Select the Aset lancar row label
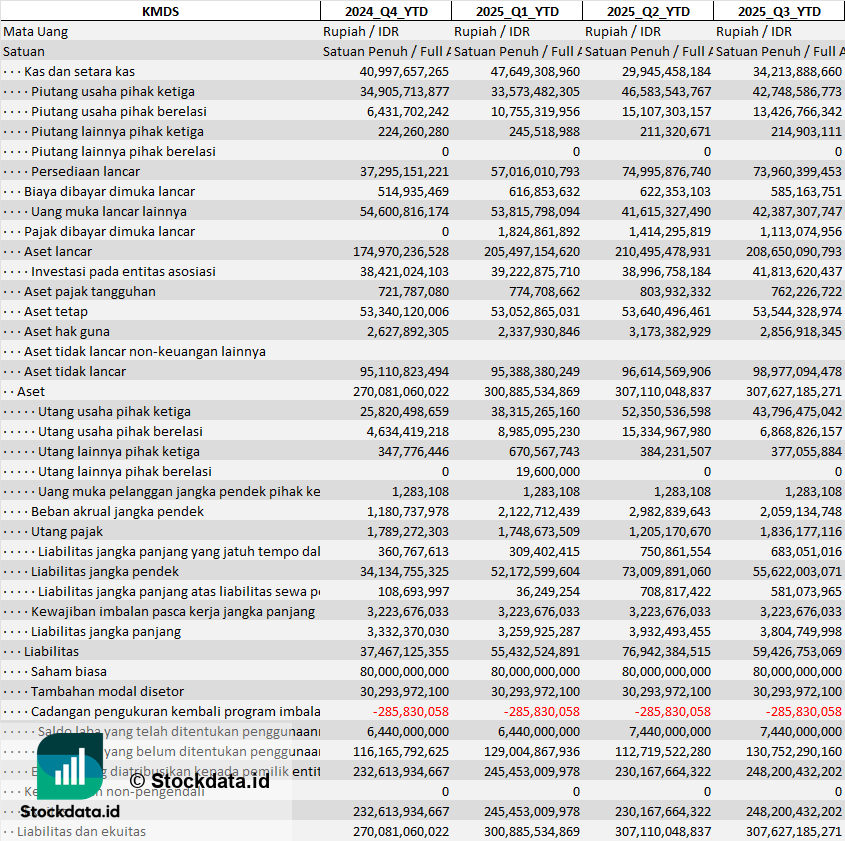Viewport: 845px width, 841px height. [58, 251]
